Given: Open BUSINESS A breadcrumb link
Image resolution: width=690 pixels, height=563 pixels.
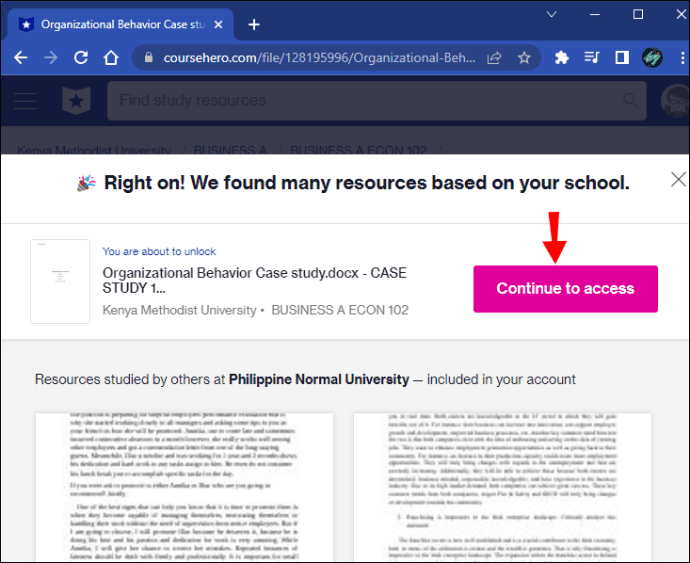Looking at the screenshot, I should 230,150.
